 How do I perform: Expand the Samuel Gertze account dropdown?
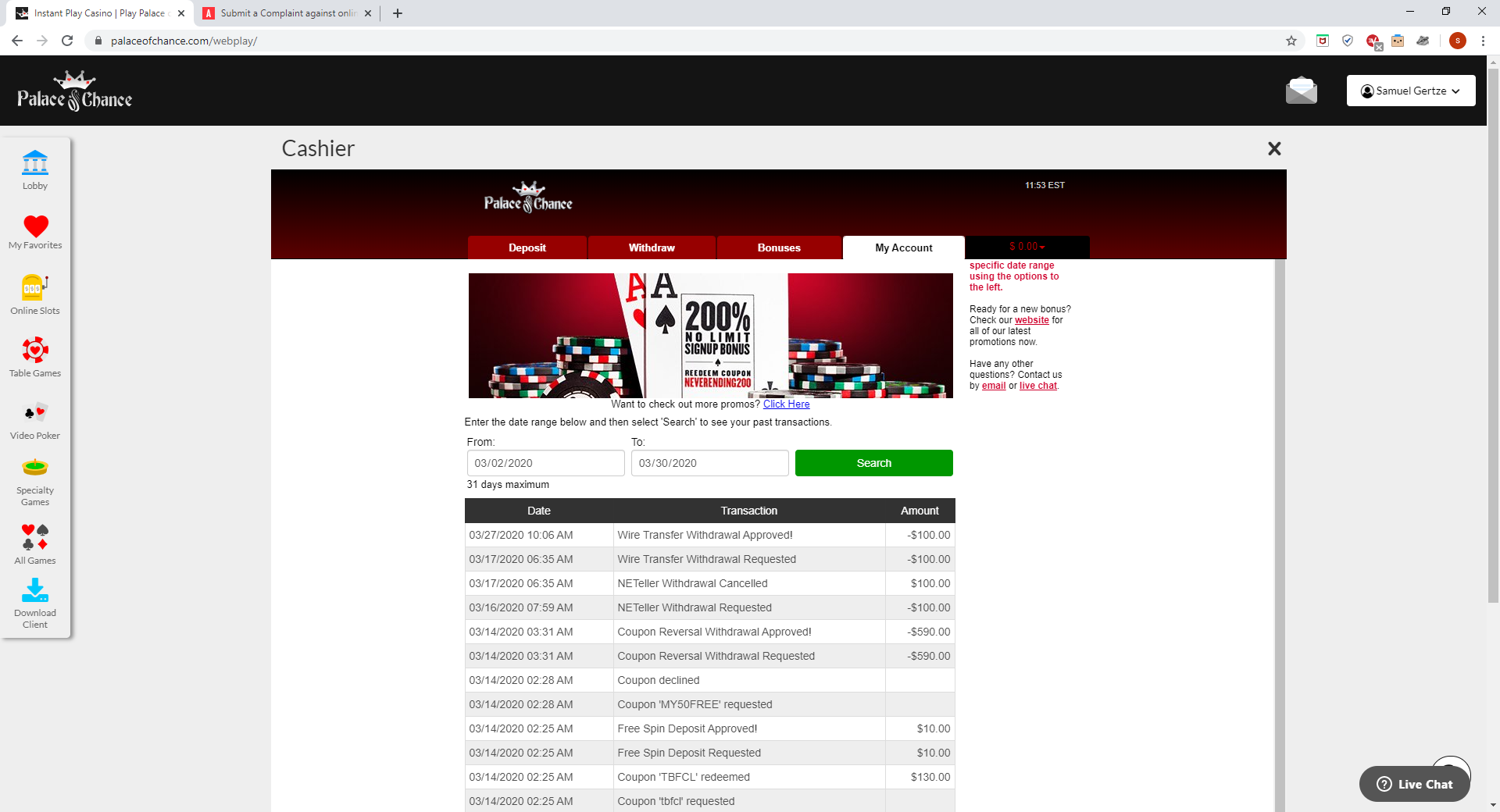point(1411,91)
